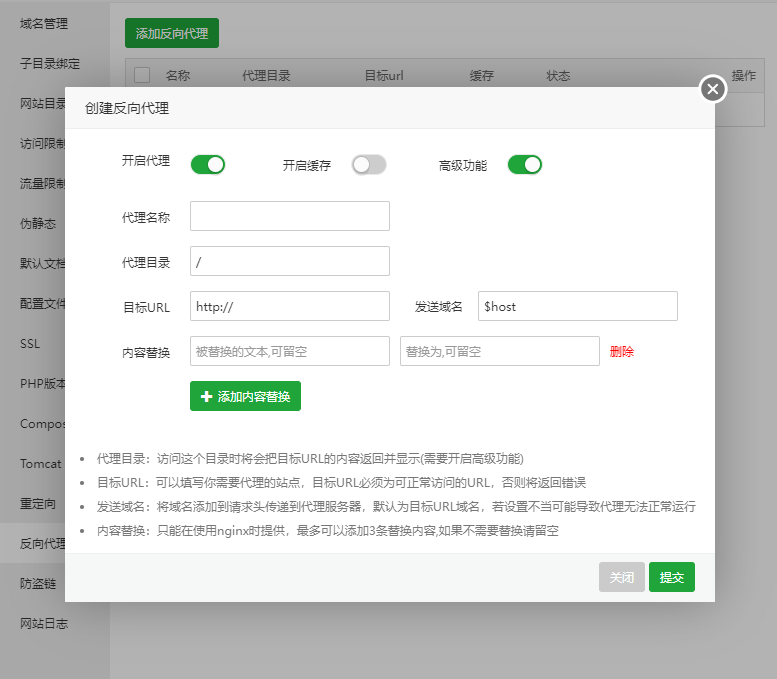Open 配置文件 in the sidebar
Image resolution: width=777 pixels, height=679 pixels.
pos(43,304)
